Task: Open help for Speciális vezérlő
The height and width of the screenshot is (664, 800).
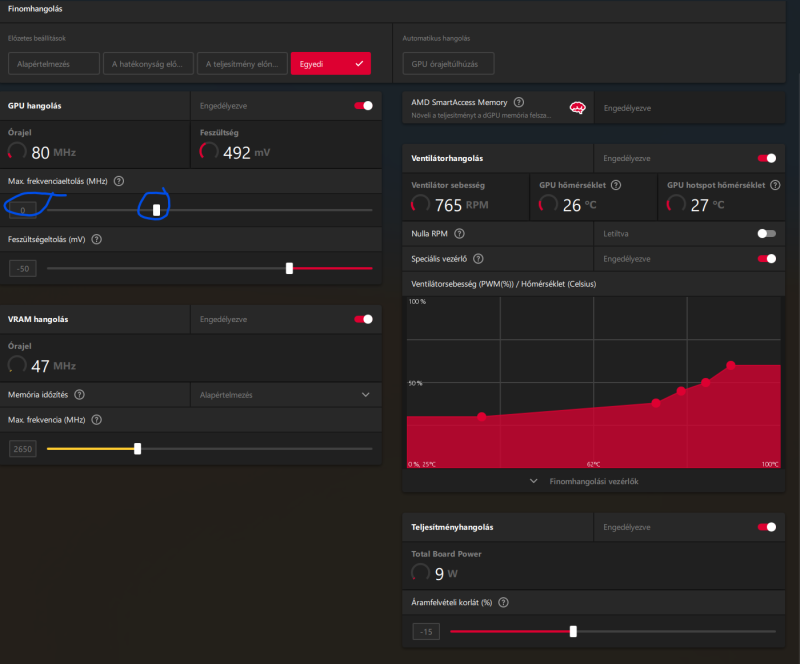Action: (478, 259)
